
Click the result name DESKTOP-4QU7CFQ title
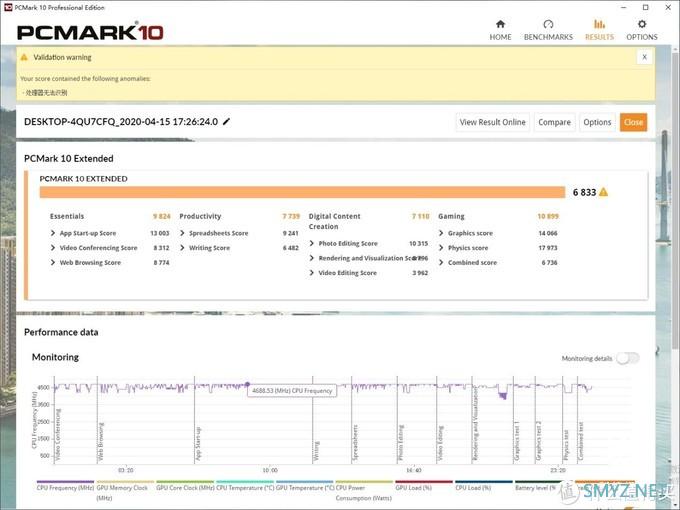121,122
